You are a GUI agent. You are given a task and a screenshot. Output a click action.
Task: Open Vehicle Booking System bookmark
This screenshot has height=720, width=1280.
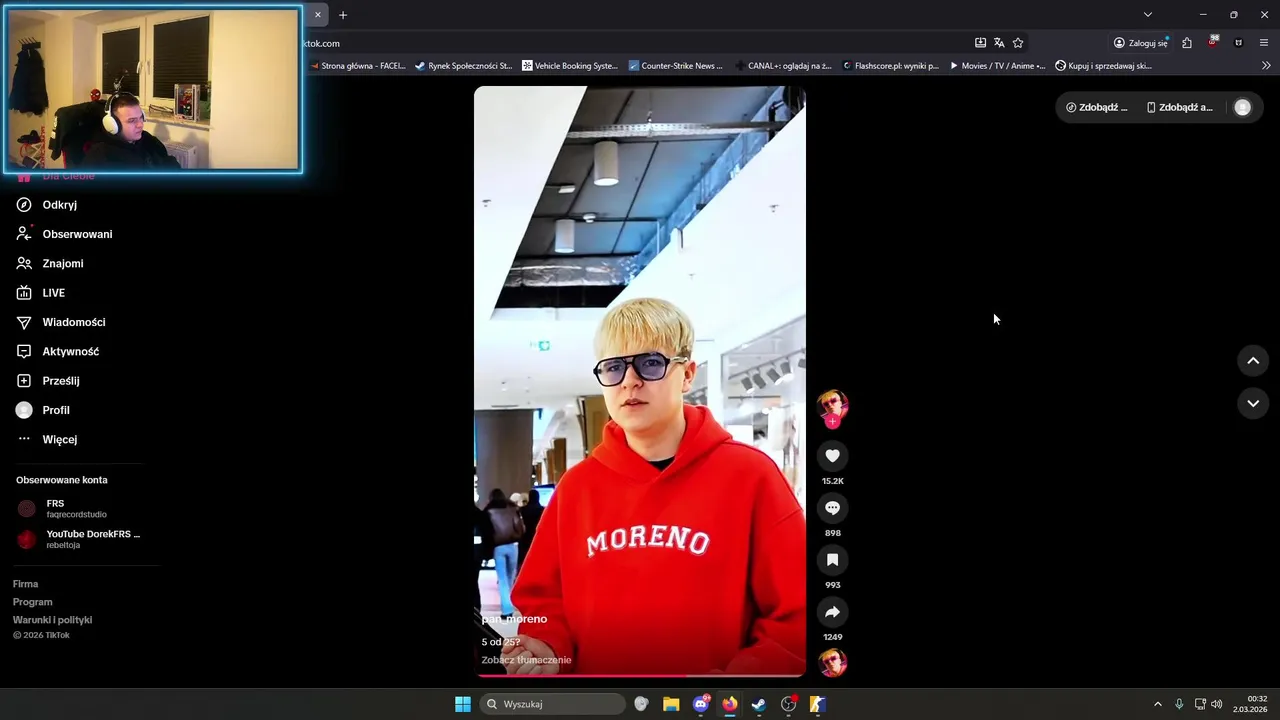tap(572, 66)
